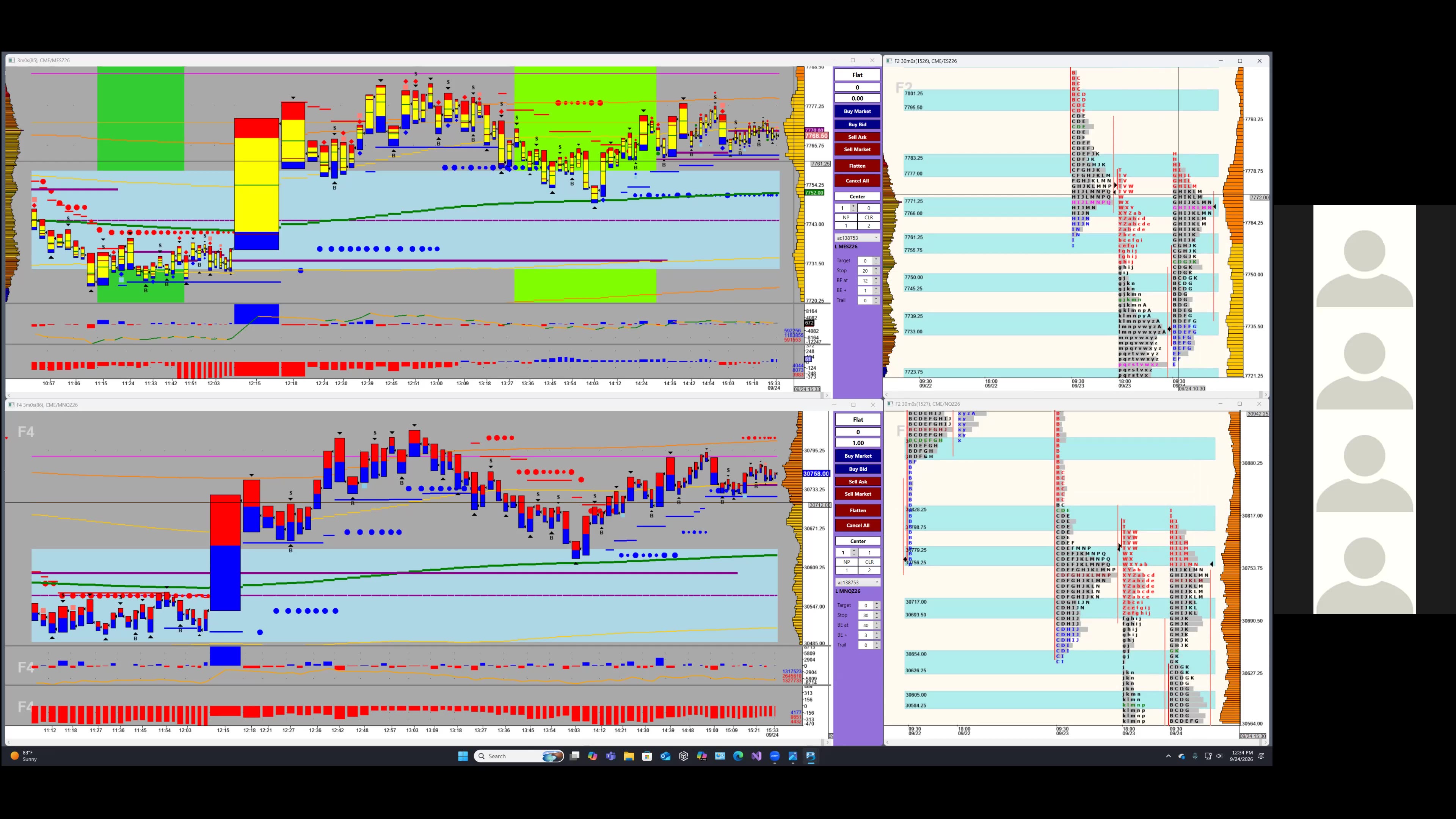Click Flatten in the MNQZ26 panel
This screenshot has width=1456, height=819.
(858, 510)
